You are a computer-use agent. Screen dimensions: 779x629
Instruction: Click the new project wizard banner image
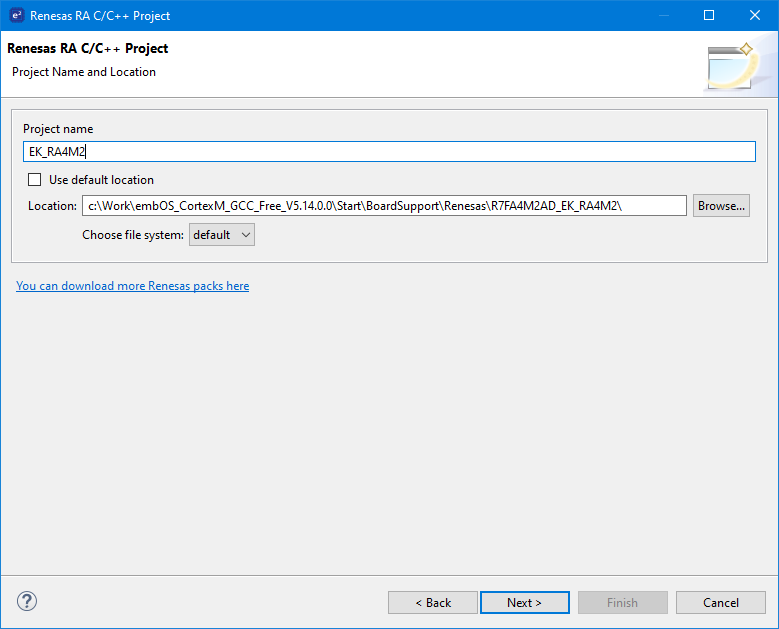tap(735, 66)
